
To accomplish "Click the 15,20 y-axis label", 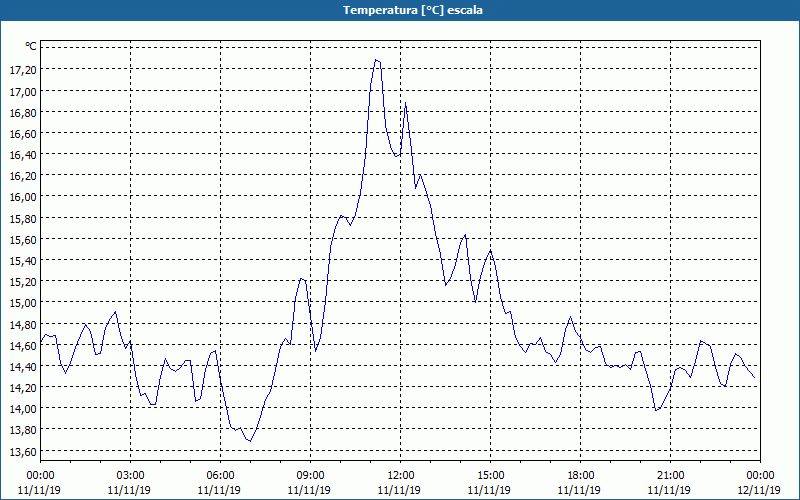I will 23,282.
